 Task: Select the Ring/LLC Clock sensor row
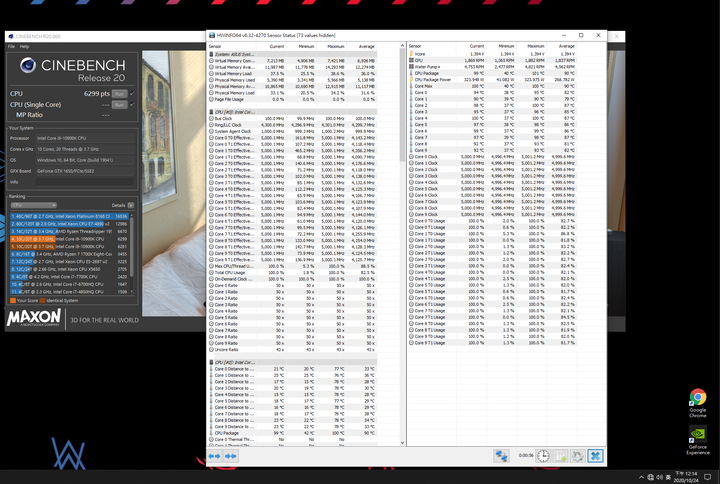tap(293, 125)
